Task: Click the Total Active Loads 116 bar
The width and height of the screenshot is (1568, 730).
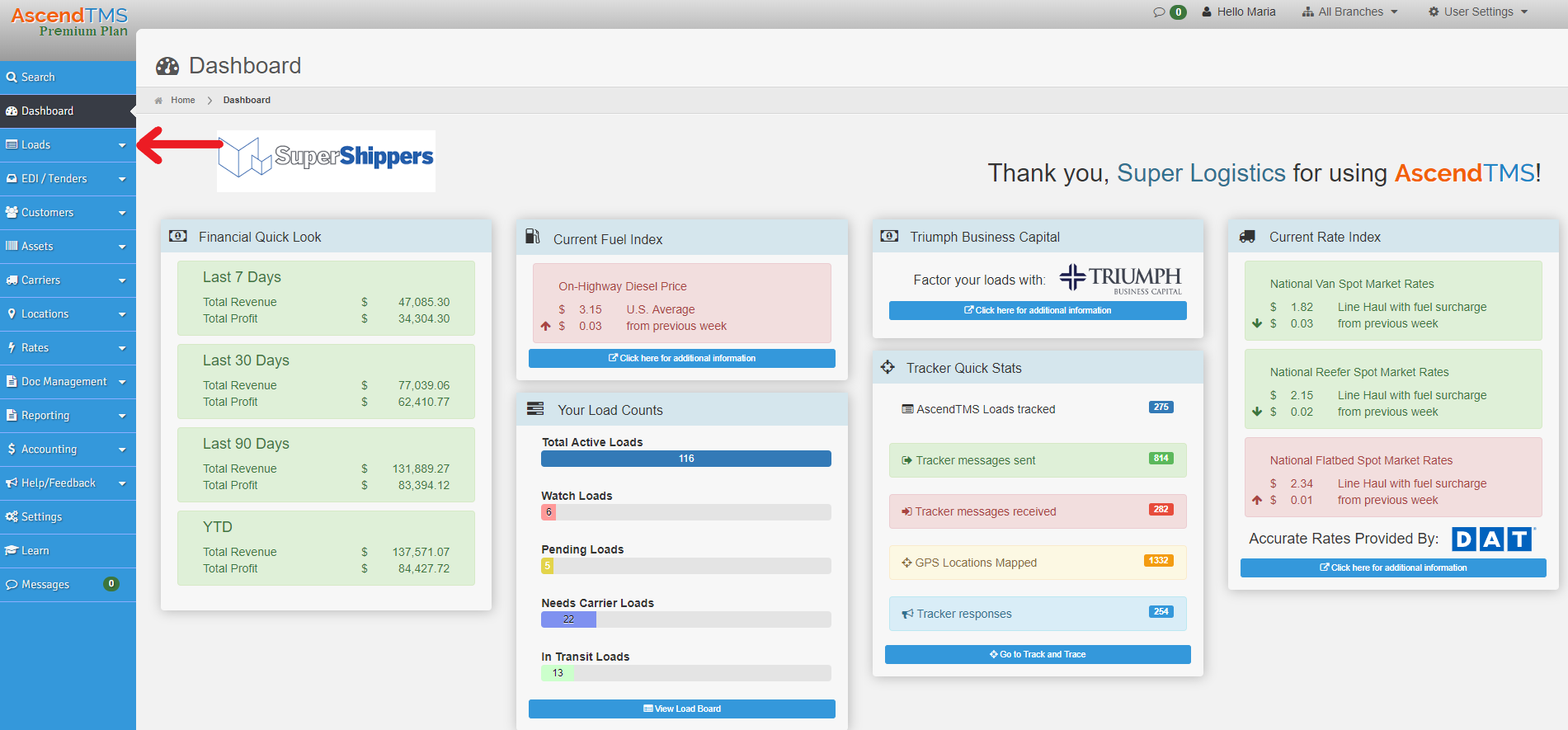Action: point(686,459)
